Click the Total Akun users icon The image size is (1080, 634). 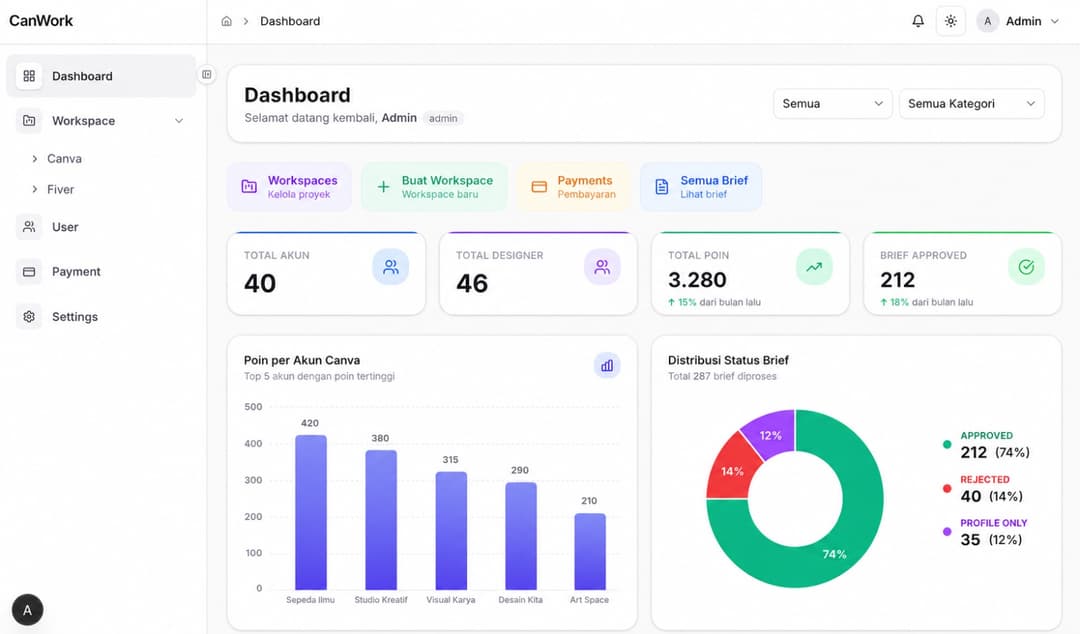click(391, 267)
